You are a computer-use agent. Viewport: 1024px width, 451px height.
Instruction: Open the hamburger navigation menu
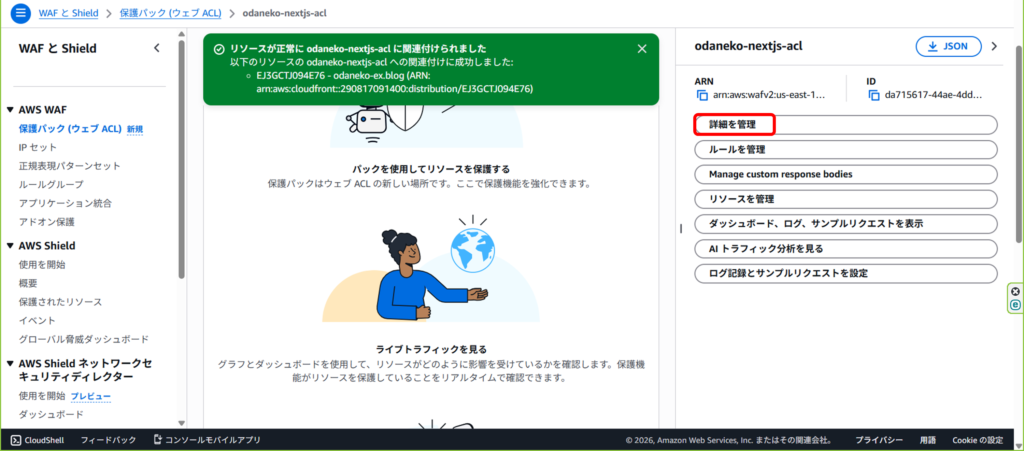coord(21,13)
